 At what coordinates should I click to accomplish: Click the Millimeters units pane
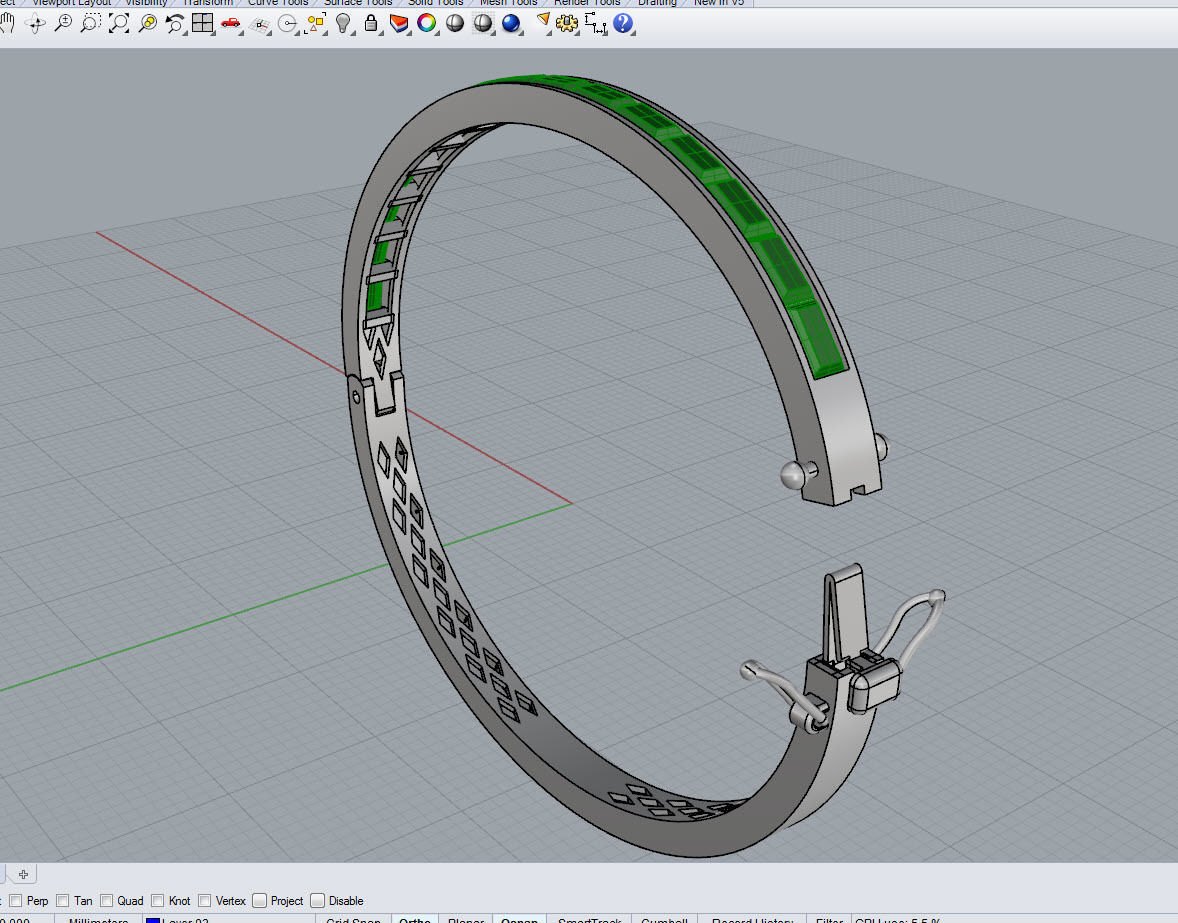point(98,919)
